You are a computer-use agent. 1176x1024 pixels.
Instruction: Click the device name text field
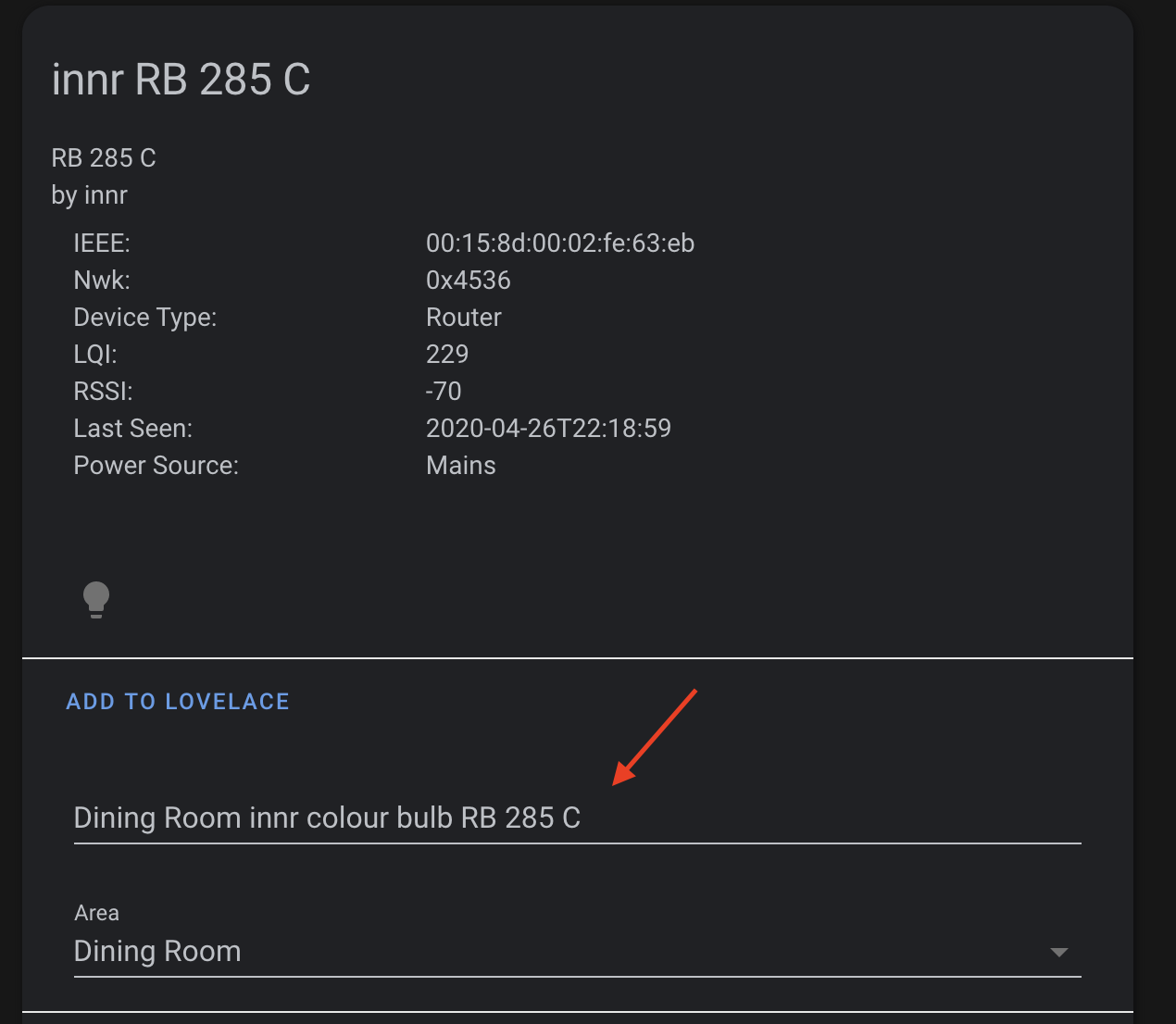click(x=576, y=818)
